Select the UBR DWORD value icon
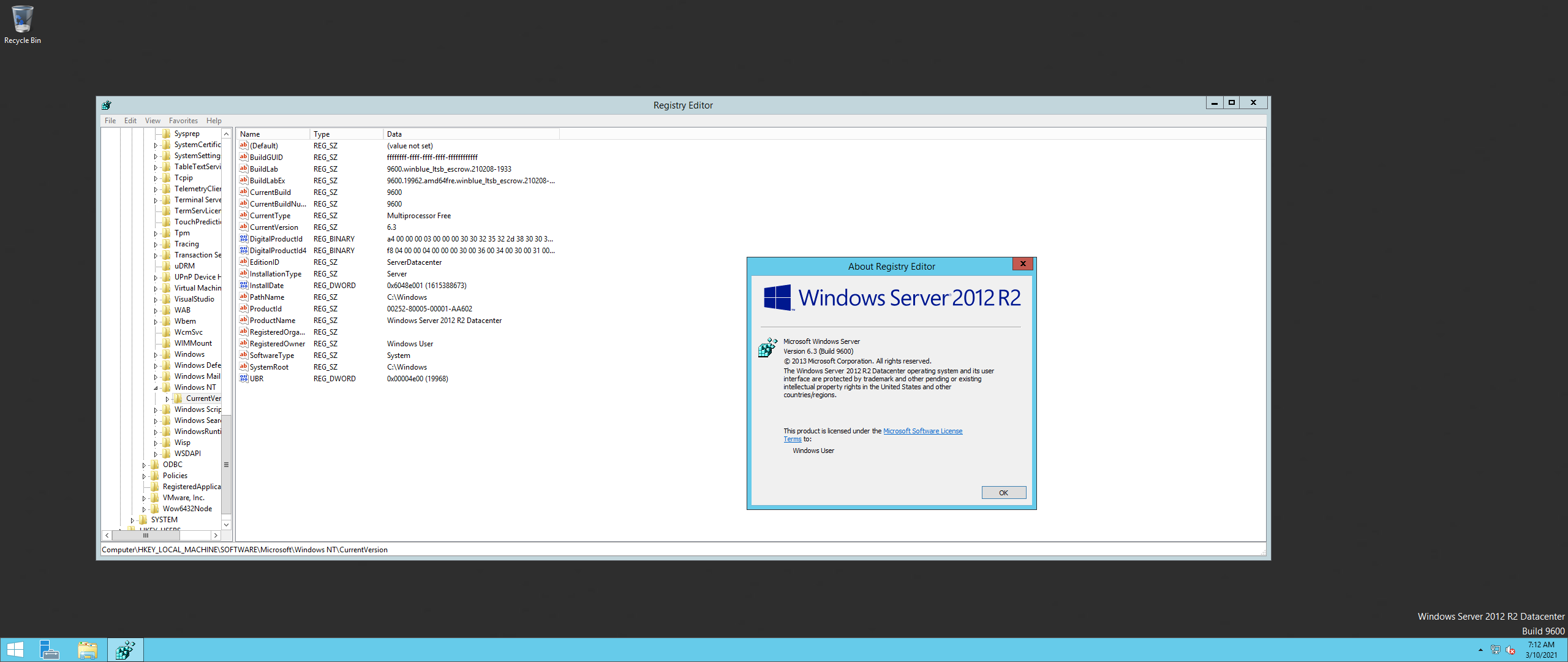 point(243,378)
